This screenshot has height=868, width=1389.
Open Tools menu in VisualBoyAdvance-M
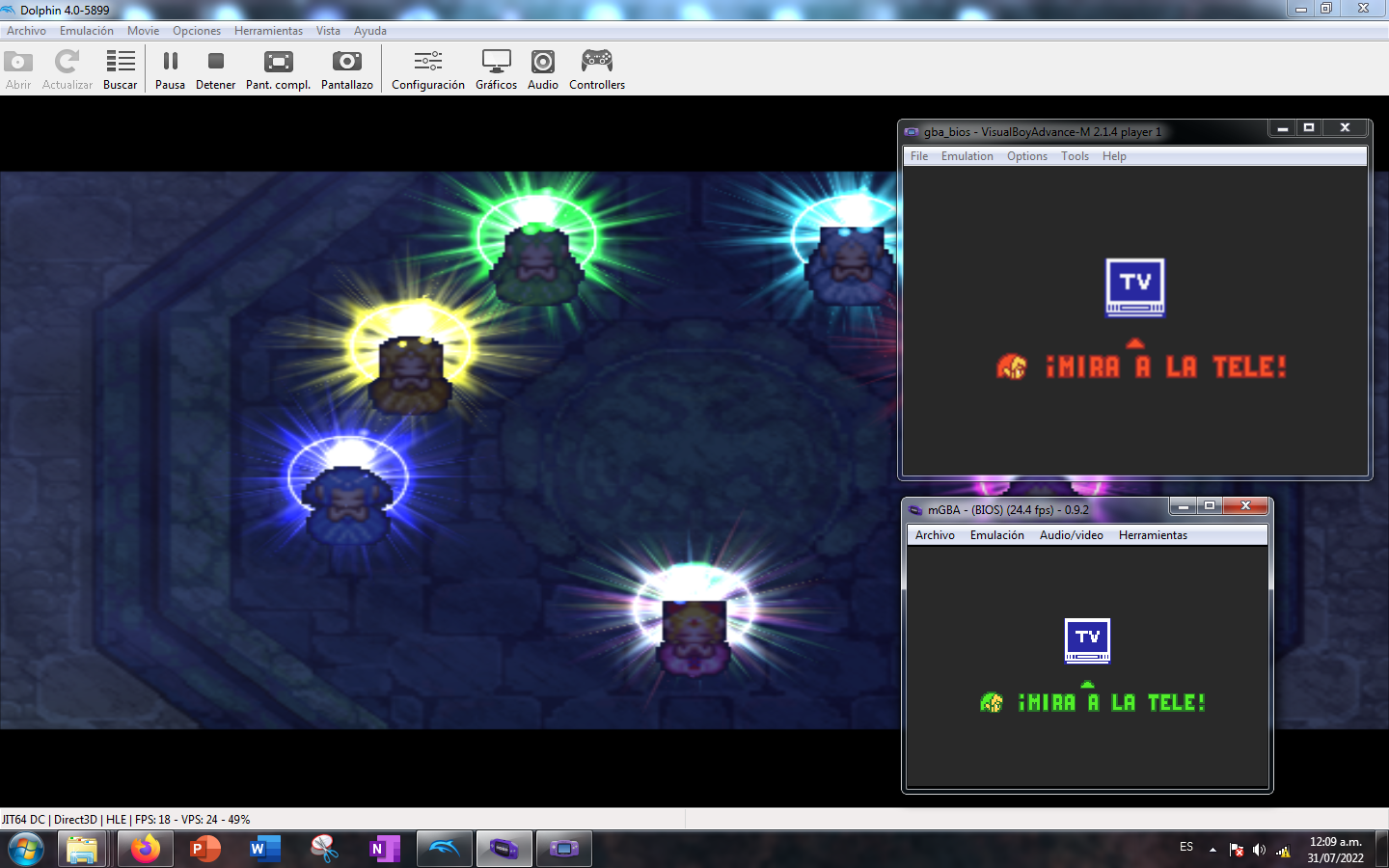coord(1075,156)
